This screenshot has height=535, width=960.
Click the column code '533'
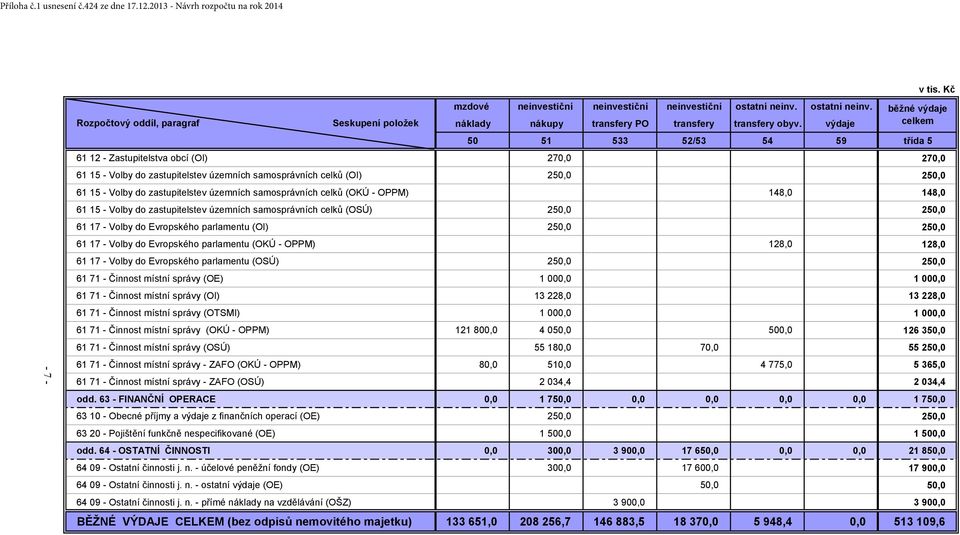620,141
